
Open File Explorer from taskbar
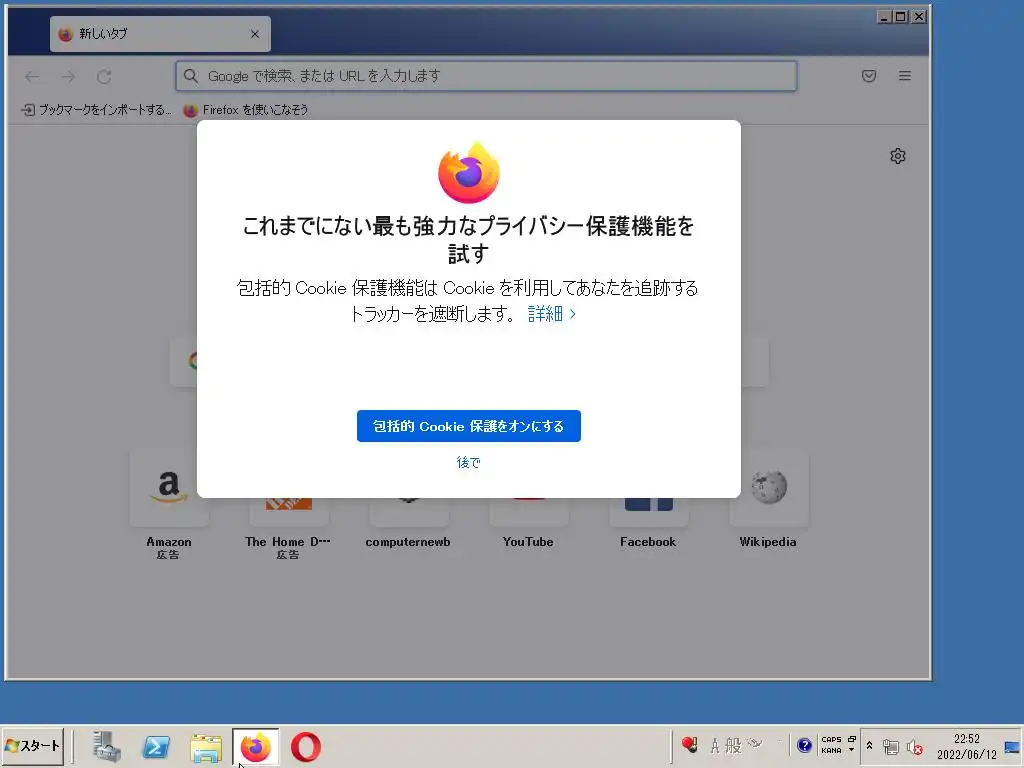click(x=206, y=747)
